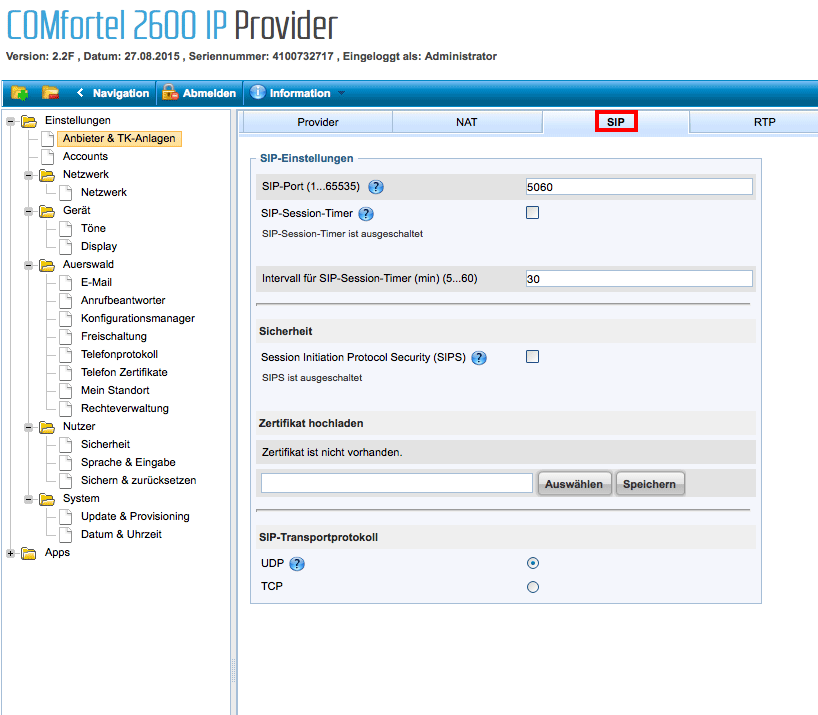This screenshot has height=715, width=818.
Task: Enable the SIPS security checkbox
Action: [x=532, y=357]
